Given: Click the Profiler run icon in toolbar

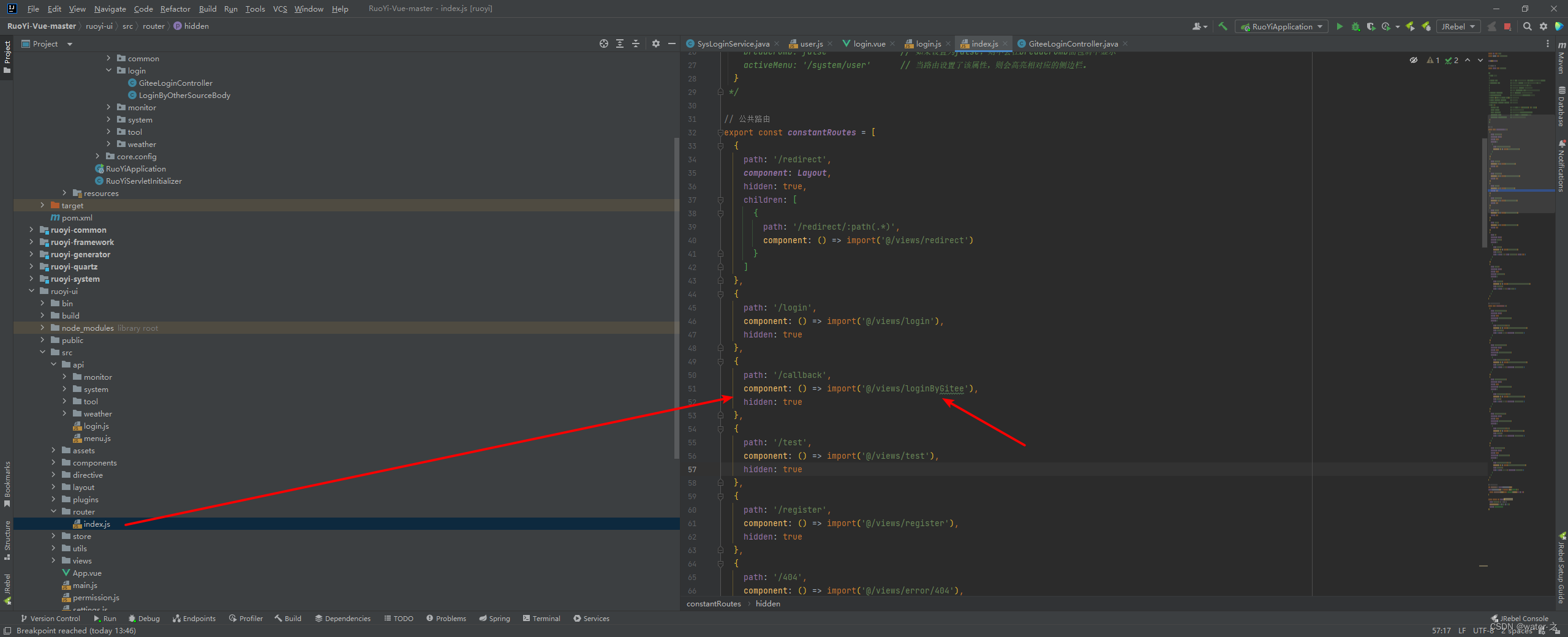Looking at the screenshot, I should pyautogui.click(x=1386, y=26).
